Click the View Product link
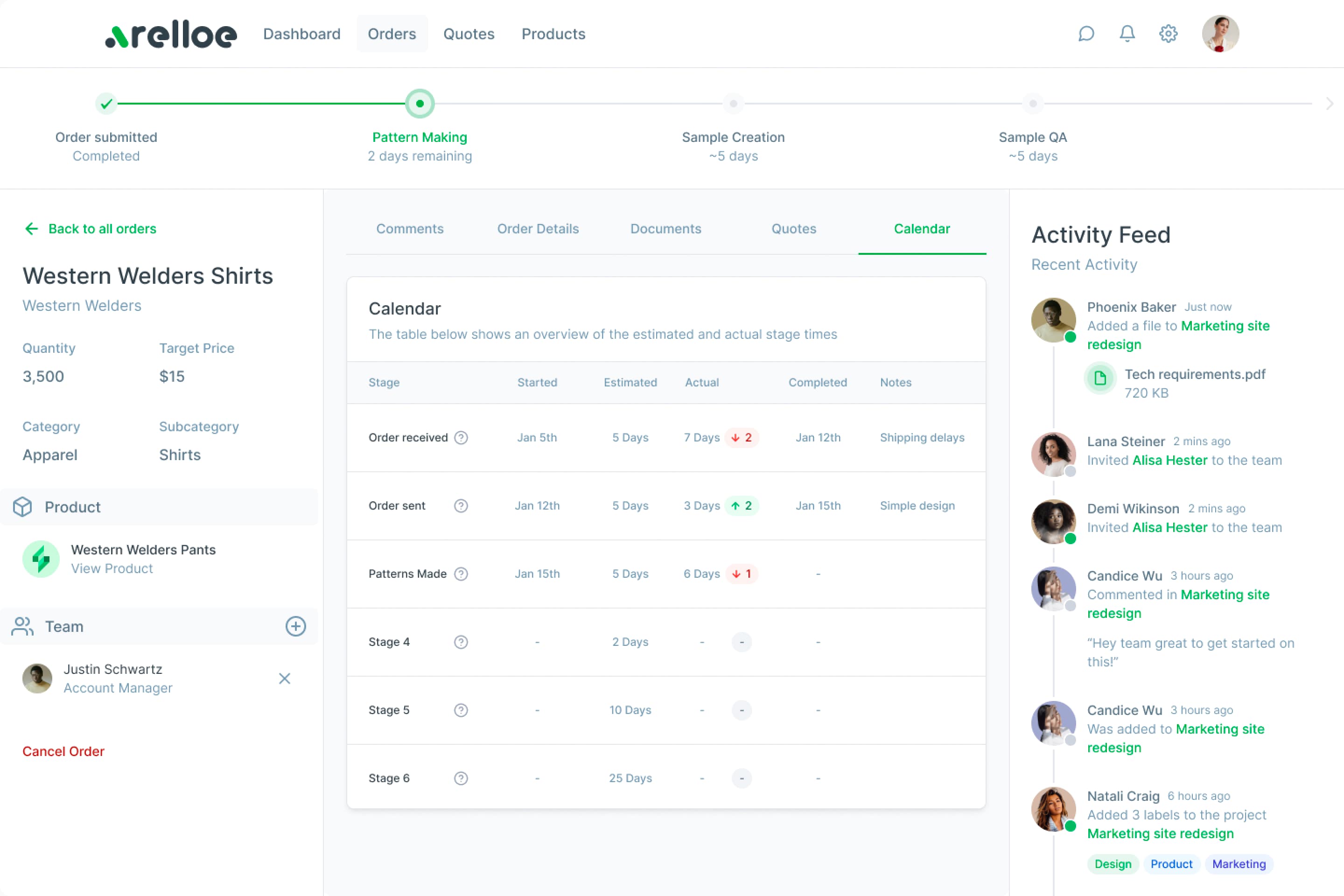Image resolution: width=1344 pixels, height=896 pixels. pyautogui.click(x=112, y=568)
